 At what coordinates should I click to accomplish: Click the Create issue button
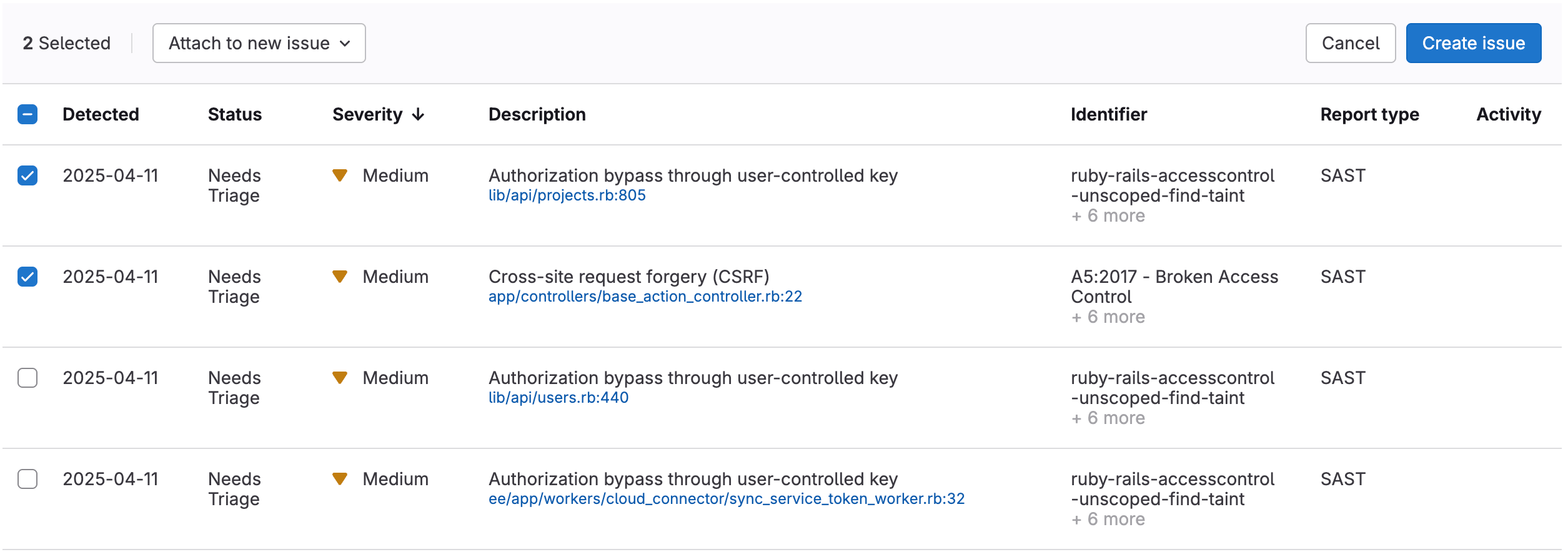point(1473,43)
